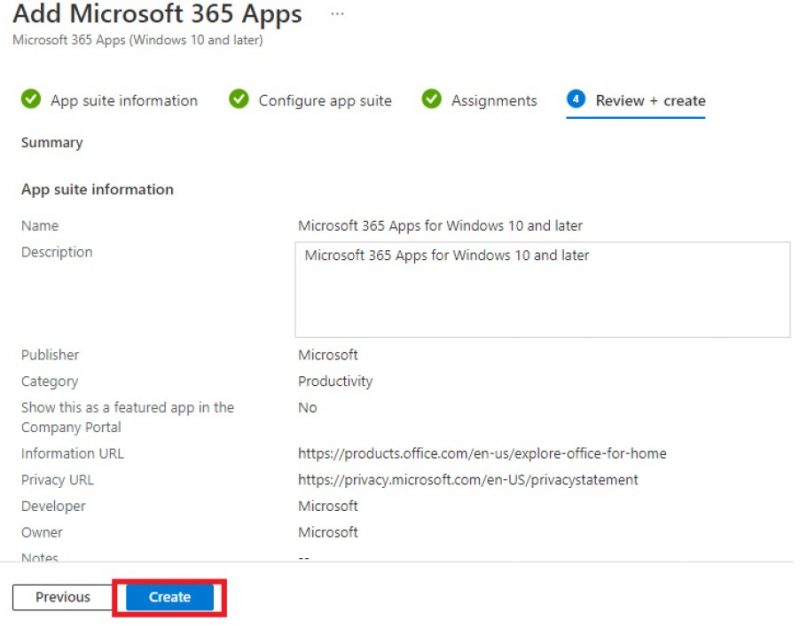The height and width of the screenshot is (629, 800).
Task: Open the Privacy URL privacystatement link
Action: (x=468, y=480)
